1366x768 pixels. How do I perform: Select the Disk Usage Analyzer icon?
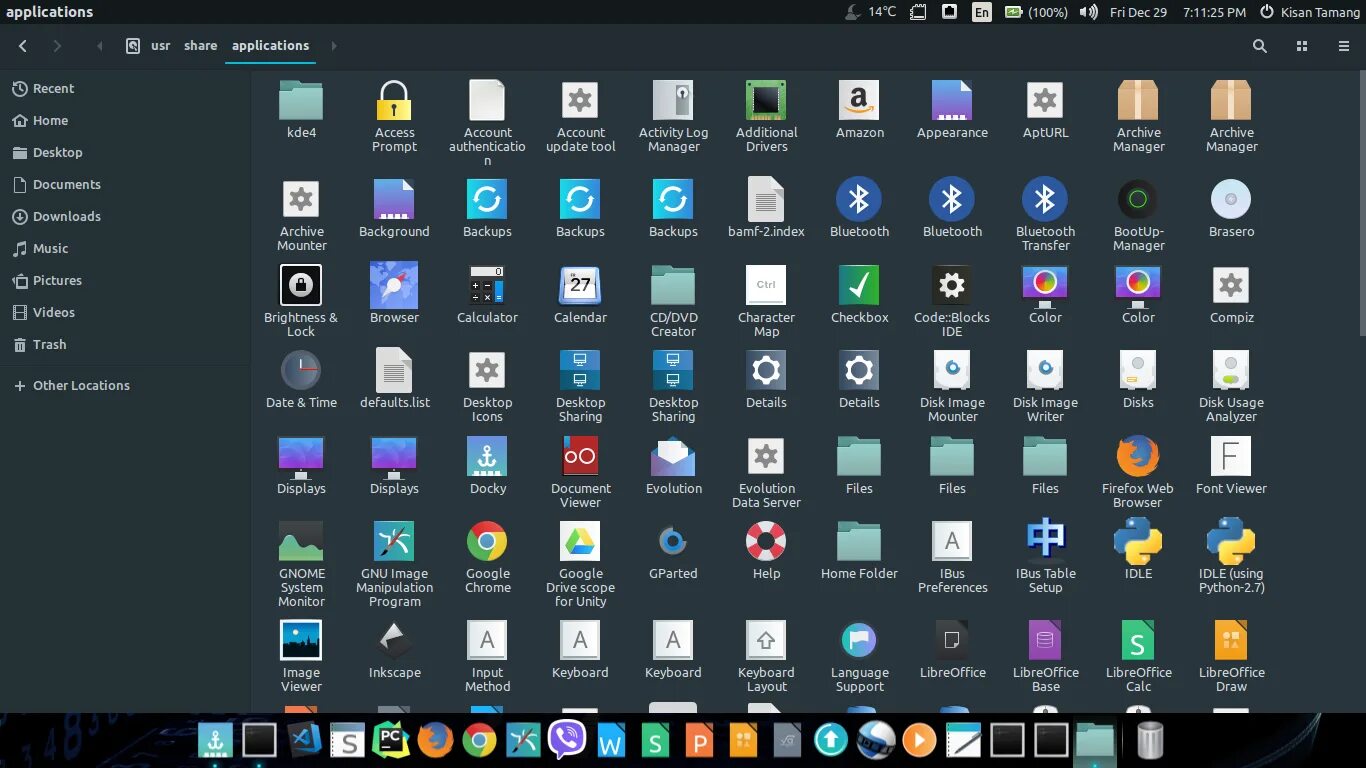pos(1231,371)
